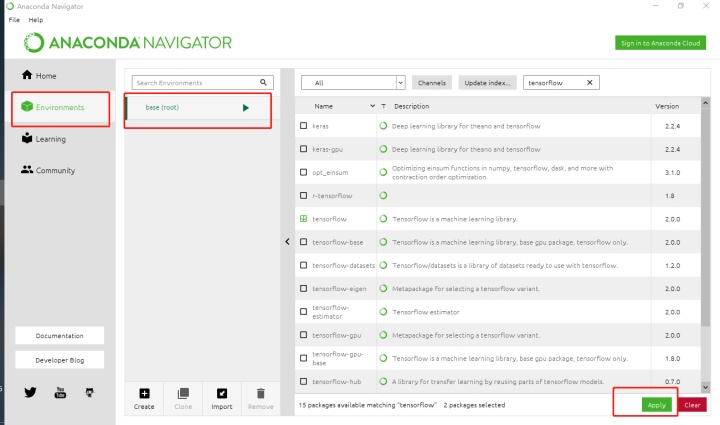
Task: Check the keras-gpu package checkbox
Action: [x=304, y=149]
